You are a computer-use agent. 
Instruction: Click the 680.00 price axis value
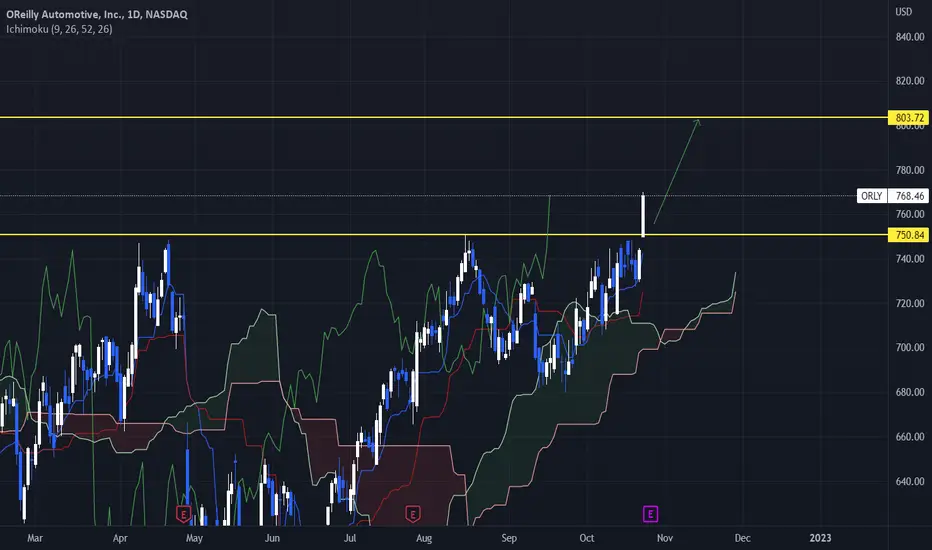click(x=910, y=392)
